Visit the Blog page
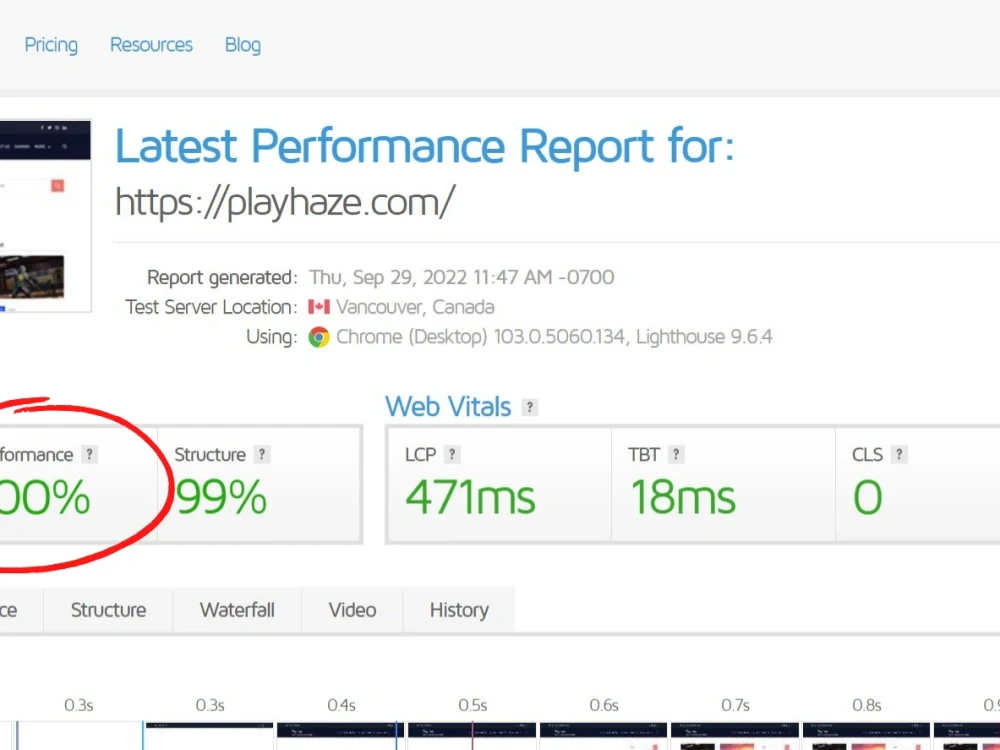The width and height of the screenshot is (1000, 750). click(242, 45)
